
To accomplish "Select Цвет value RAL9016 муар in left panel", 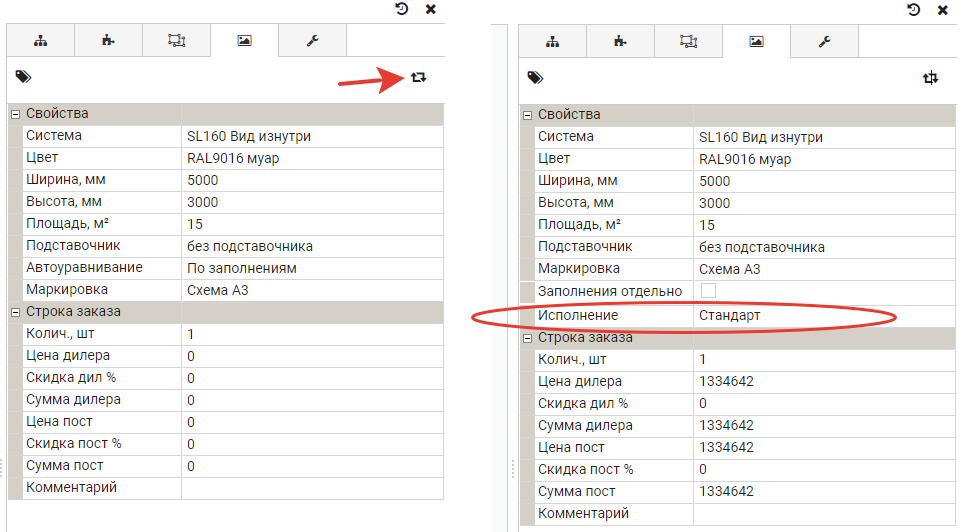I will pos(312,158).
